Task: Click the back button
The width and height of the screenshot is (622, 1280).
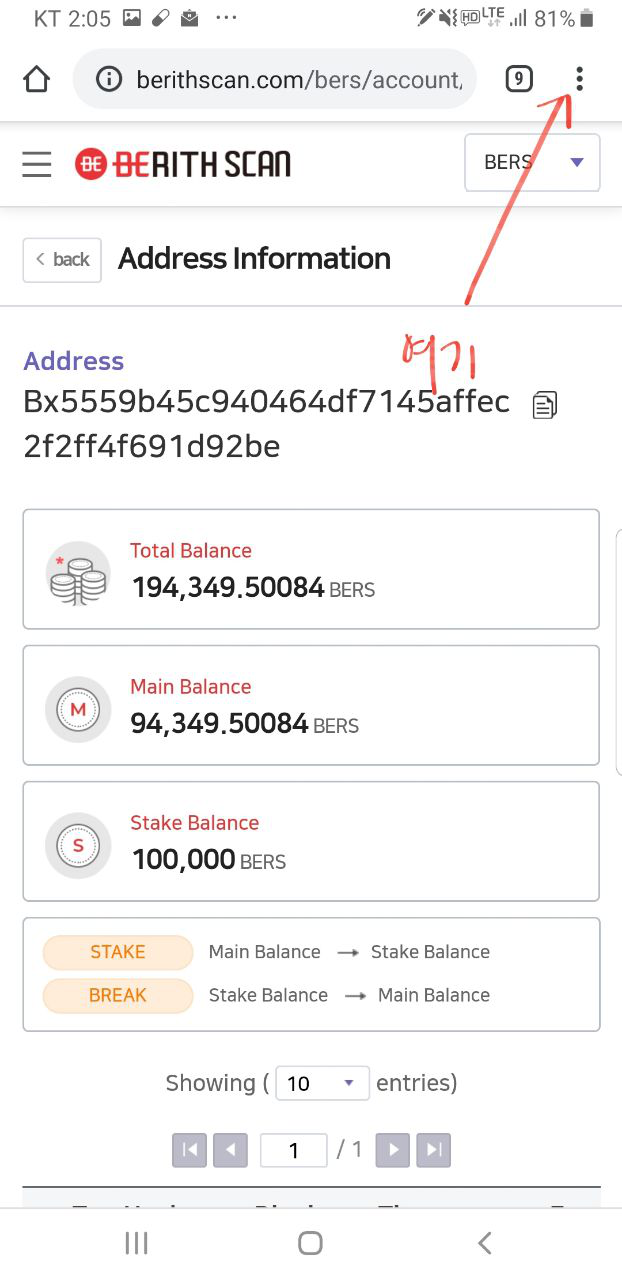Action: click(x=62, y=259)
